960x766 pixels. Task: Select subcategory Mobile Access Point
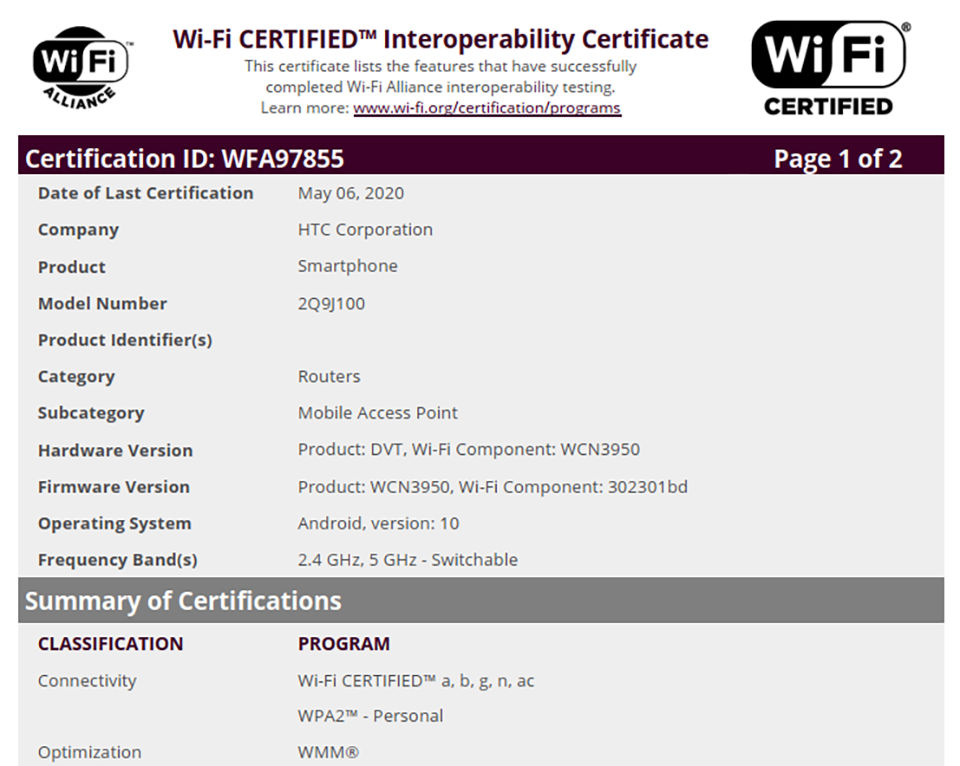point(377,413)
